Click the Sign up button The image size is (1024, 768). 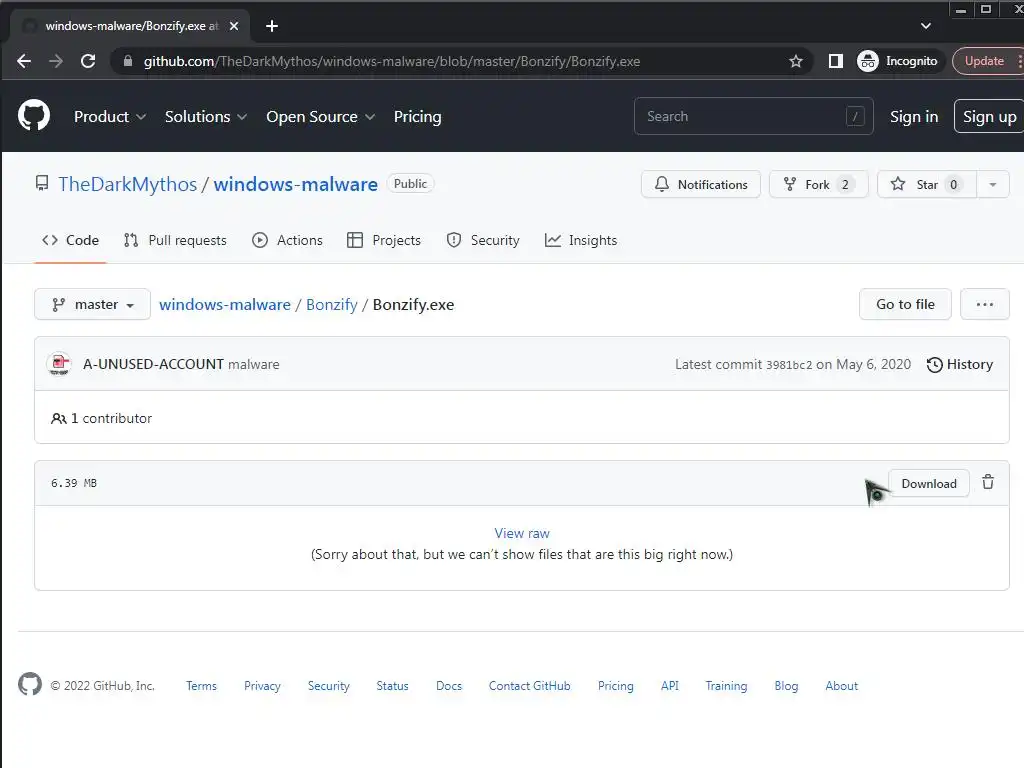coord(989,116)
